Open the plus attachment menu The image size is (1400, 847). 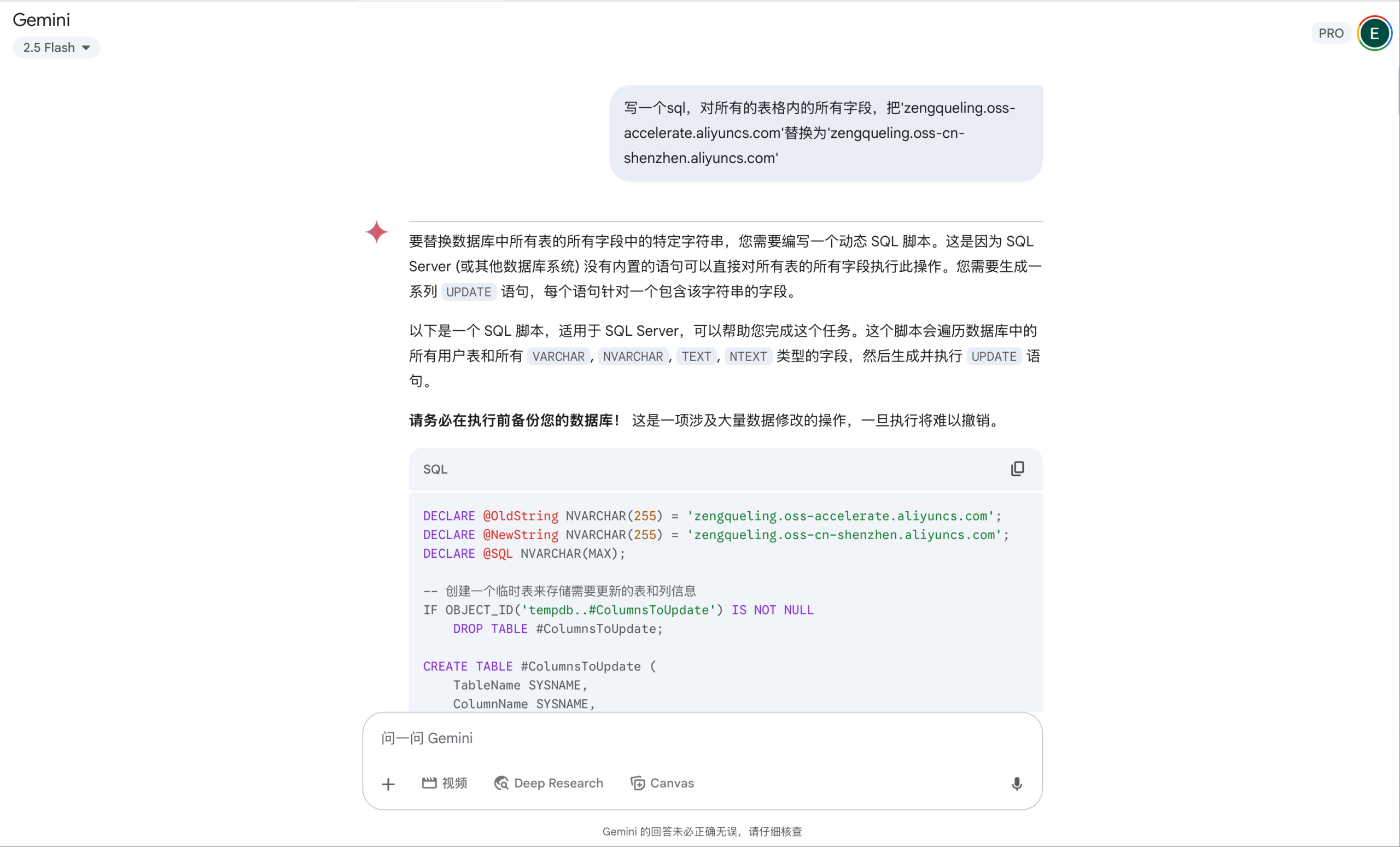388,784
